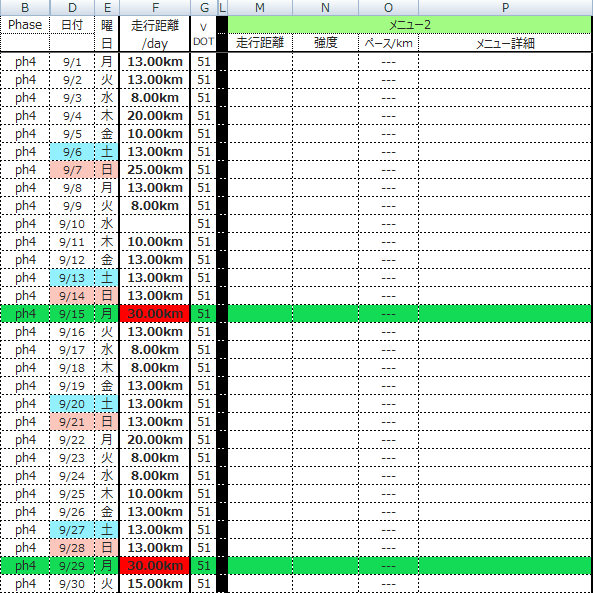The image size is (593, 593).
Task: Select date cell 9/10
Action: 72,224
